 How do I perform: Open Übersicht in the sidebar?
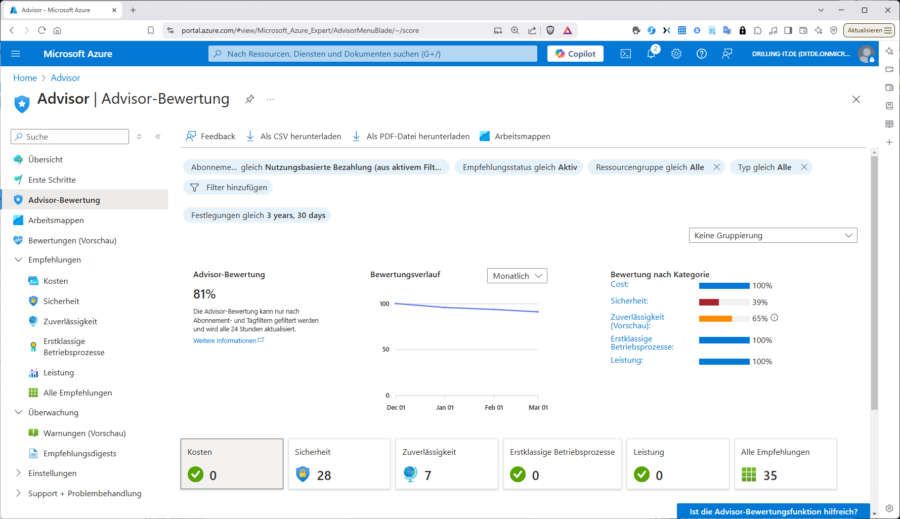click(x=45, y=159)
